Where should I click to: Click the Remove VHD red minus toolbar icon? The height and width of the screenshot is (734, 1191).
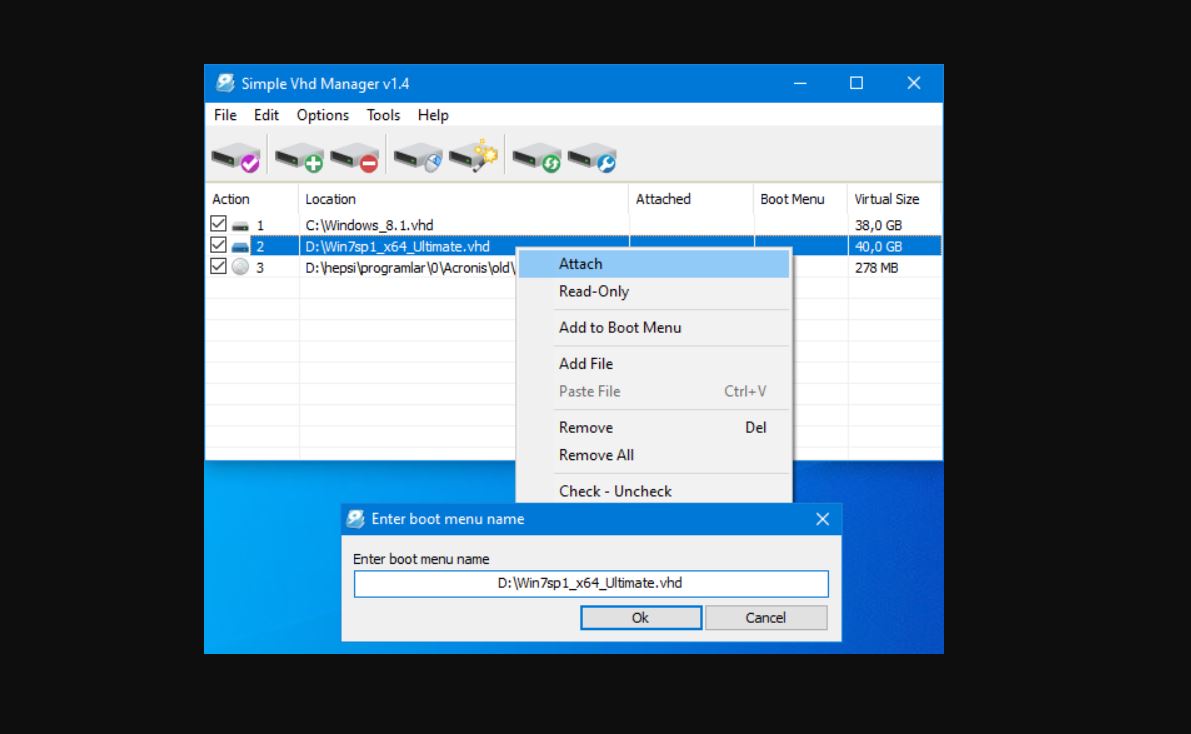pos(352,157)
